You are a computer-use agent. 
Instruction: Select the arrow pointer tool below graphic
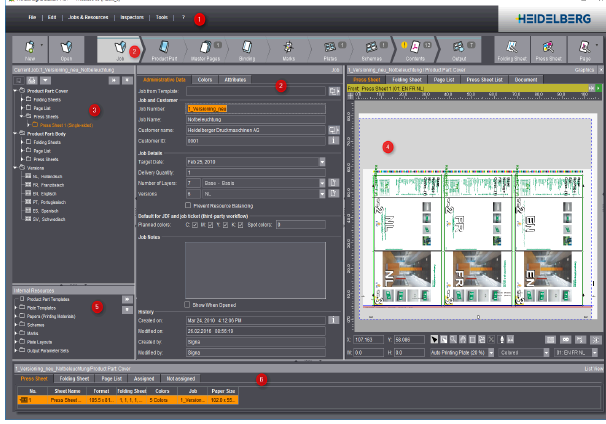434,339
